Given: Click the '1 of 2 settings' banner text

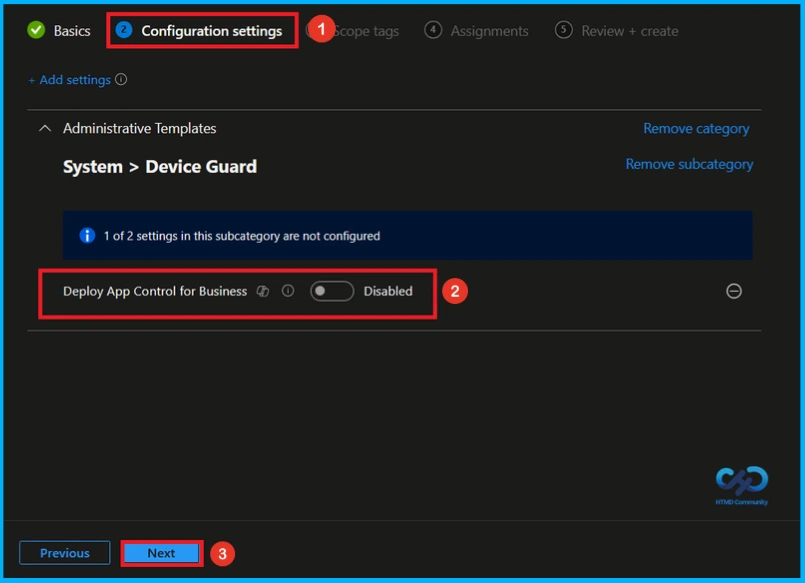Looking at the screenshot, I should pyautogui.click(x=242, y=236).
